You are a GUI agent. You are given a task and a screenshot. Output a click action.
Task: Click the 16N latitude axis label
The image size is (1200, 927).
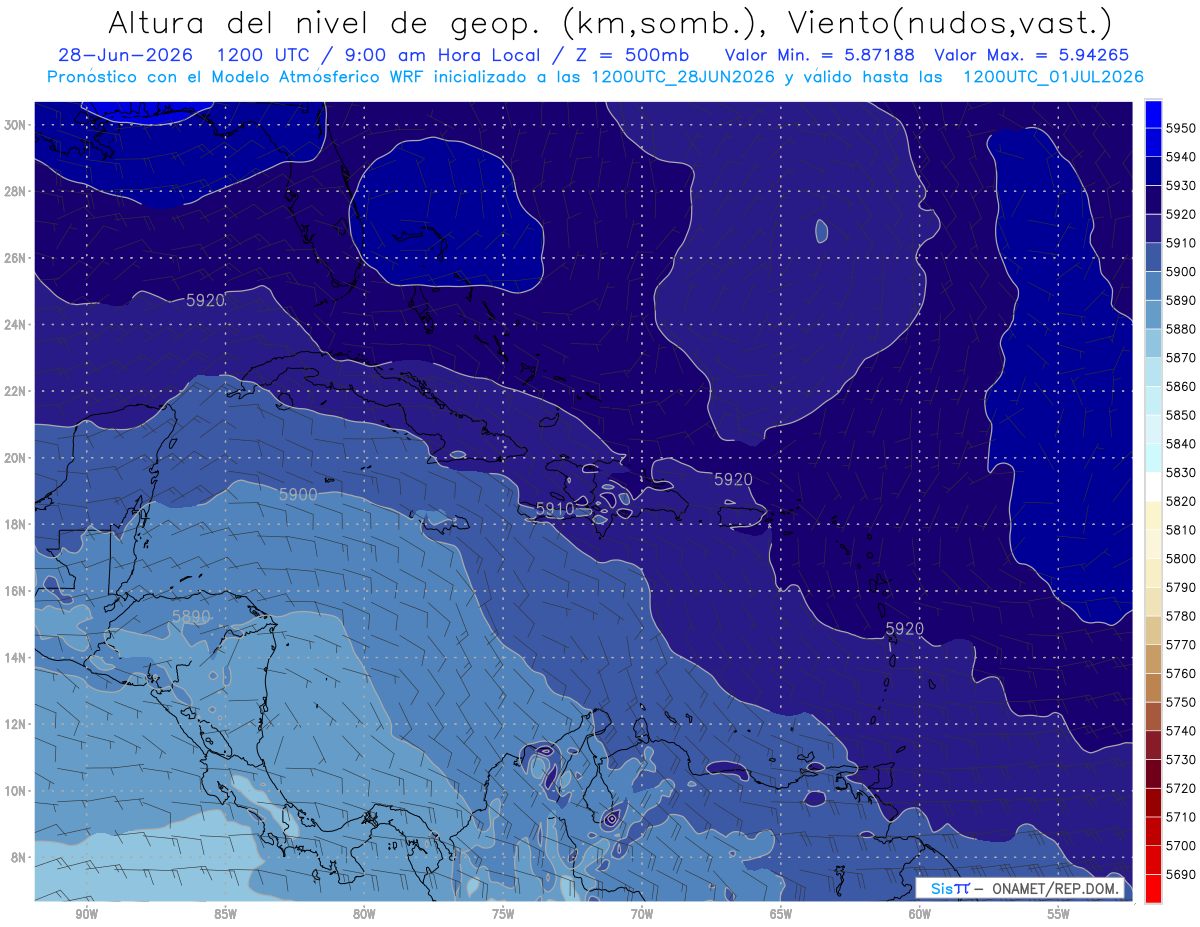pyautogui.click(x=15, y=591)
